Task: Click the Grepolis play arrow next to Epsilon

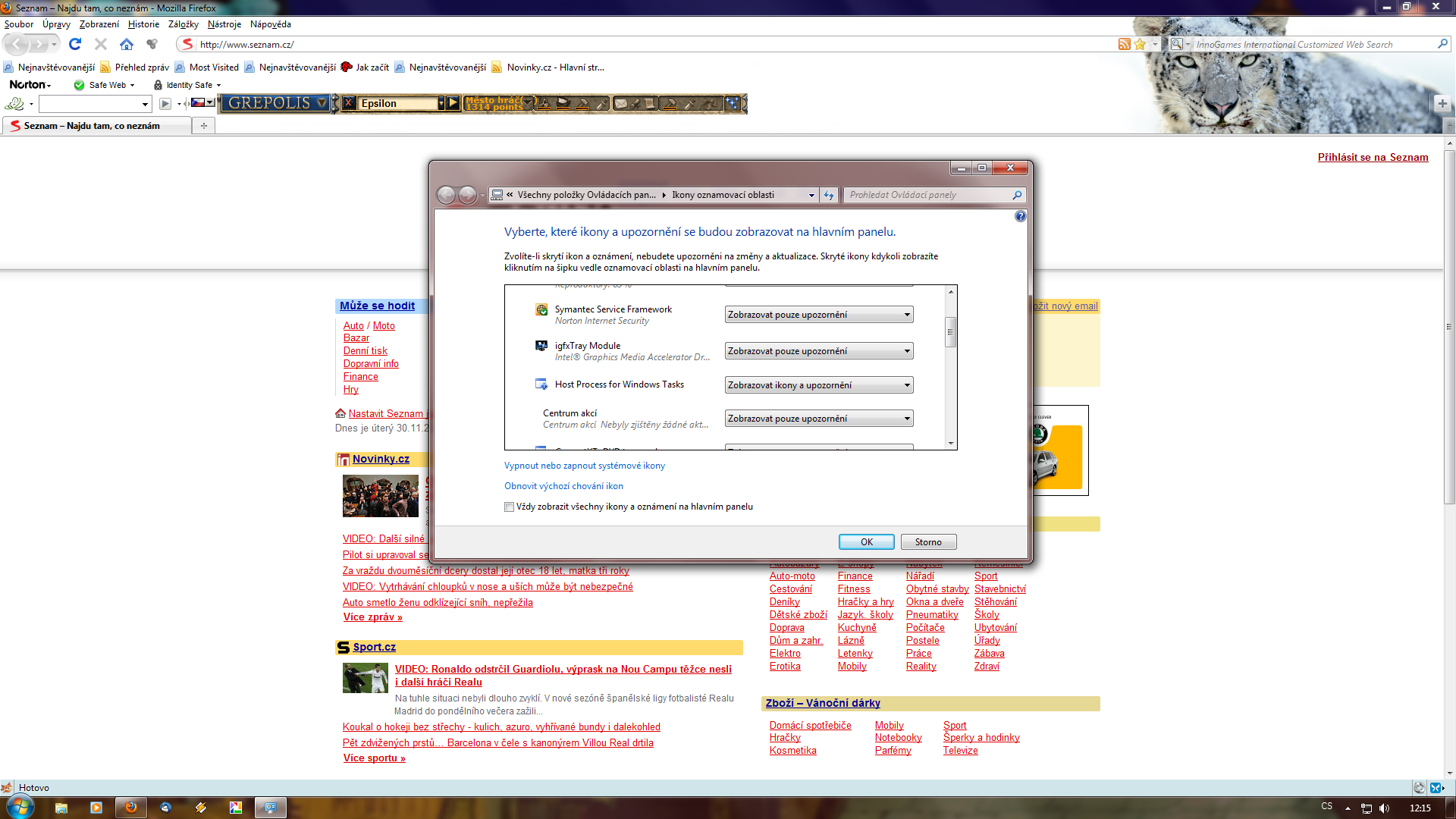Action: pyautogui.click(x=453, y=103)
